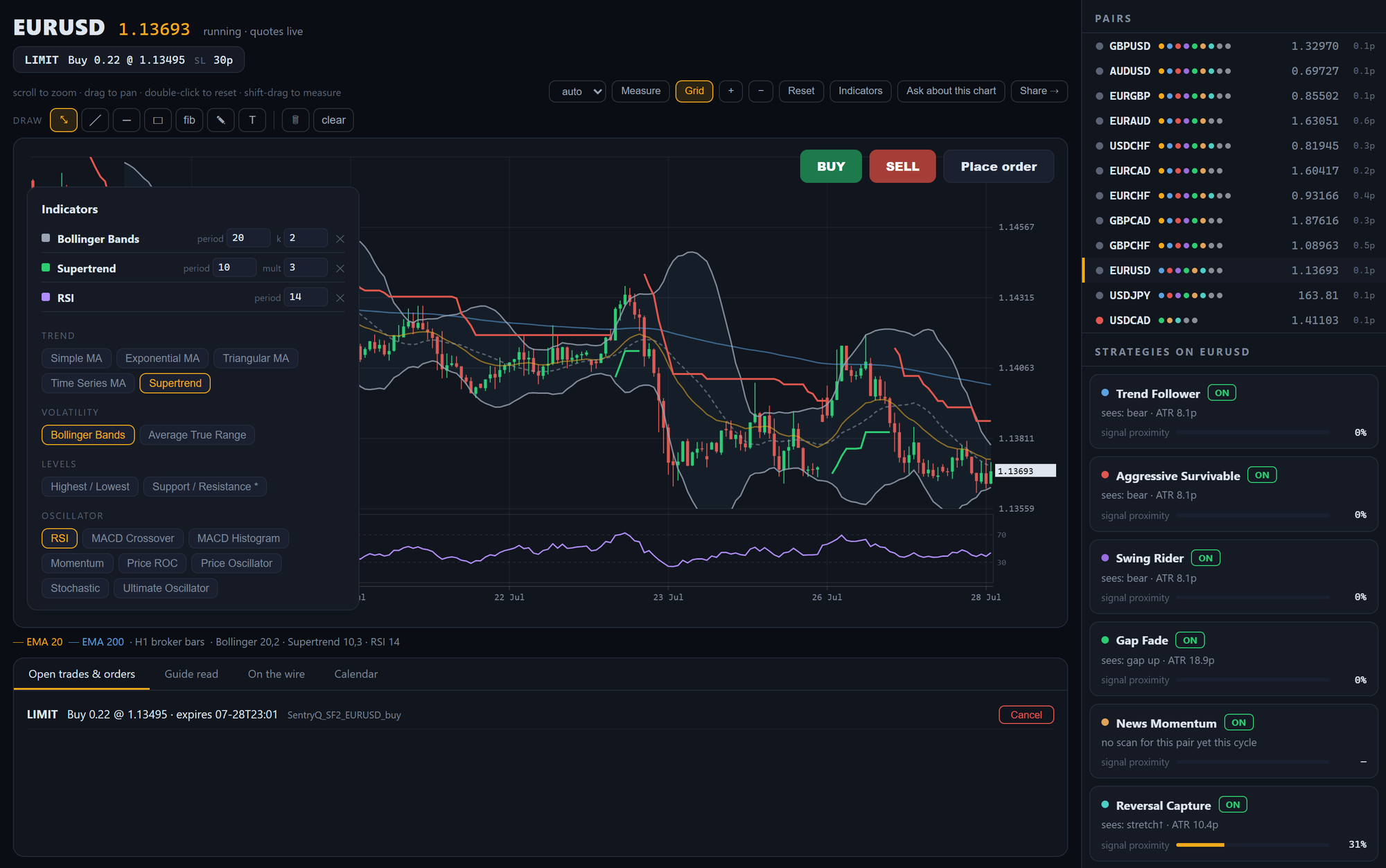Close the Indicators panel via Indicators button

[861, 91]
